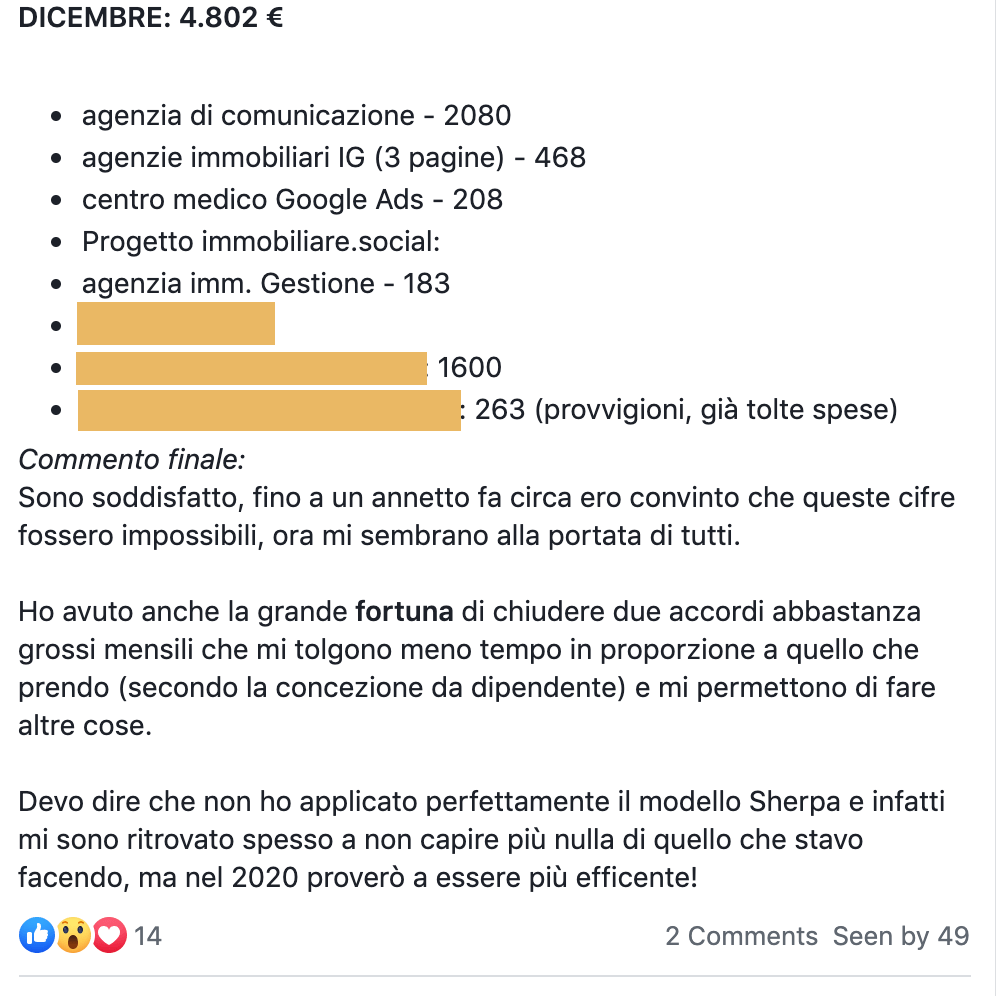Image resolution: width=996 pixels, height=996 pixels.
Task: Click the agenzie immobiliari IG list item
Action: 333,158
